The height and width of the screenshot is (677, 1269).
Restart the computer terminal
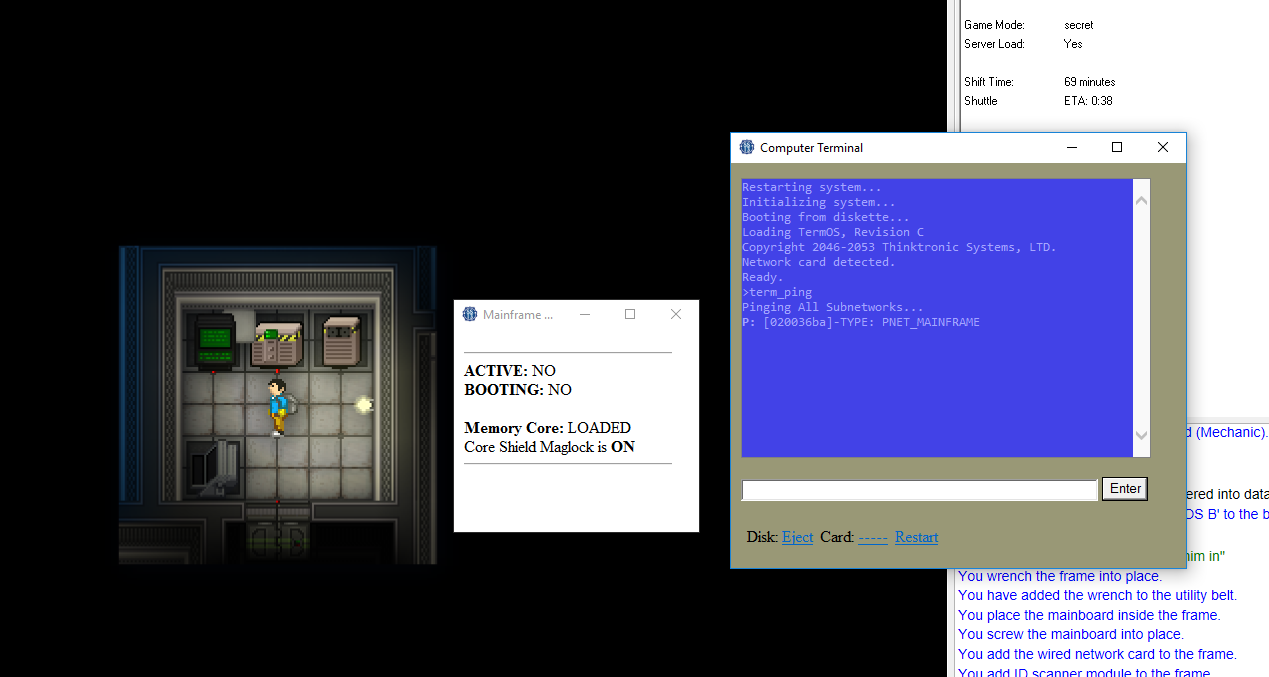coord(916,537)
